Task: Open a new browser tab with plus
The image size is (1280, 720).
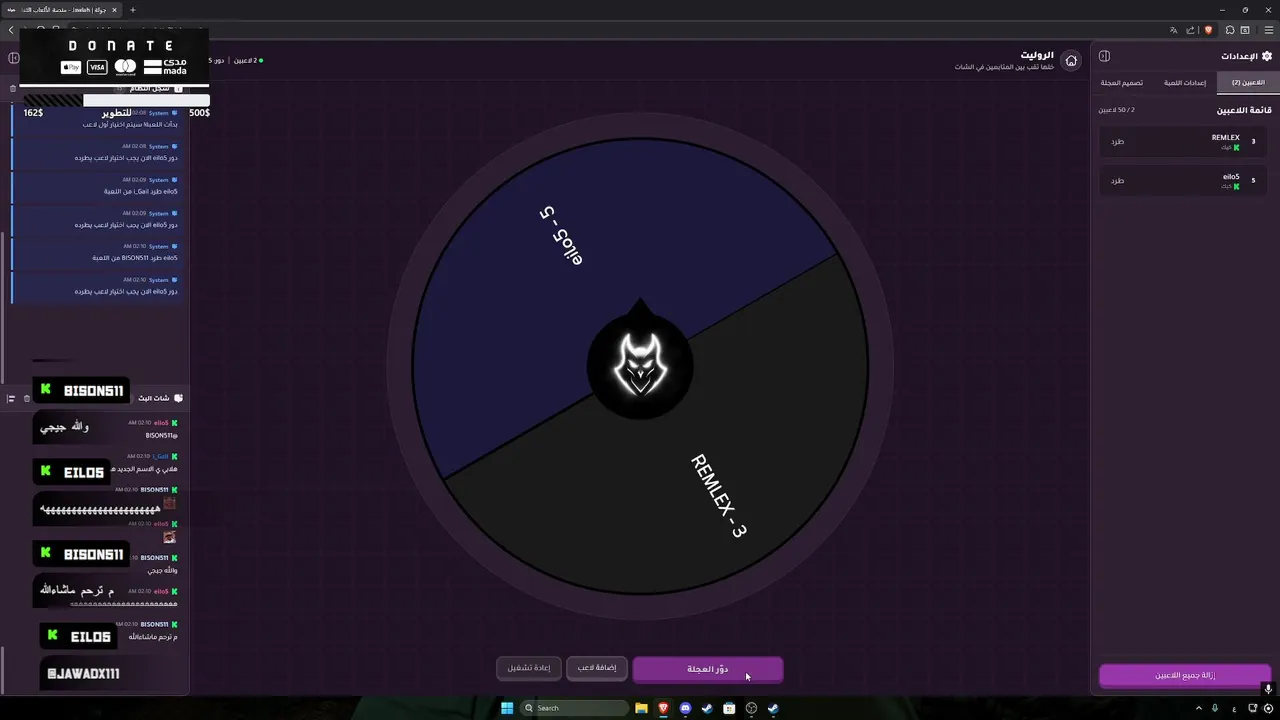Action: [x=132, y=10]
